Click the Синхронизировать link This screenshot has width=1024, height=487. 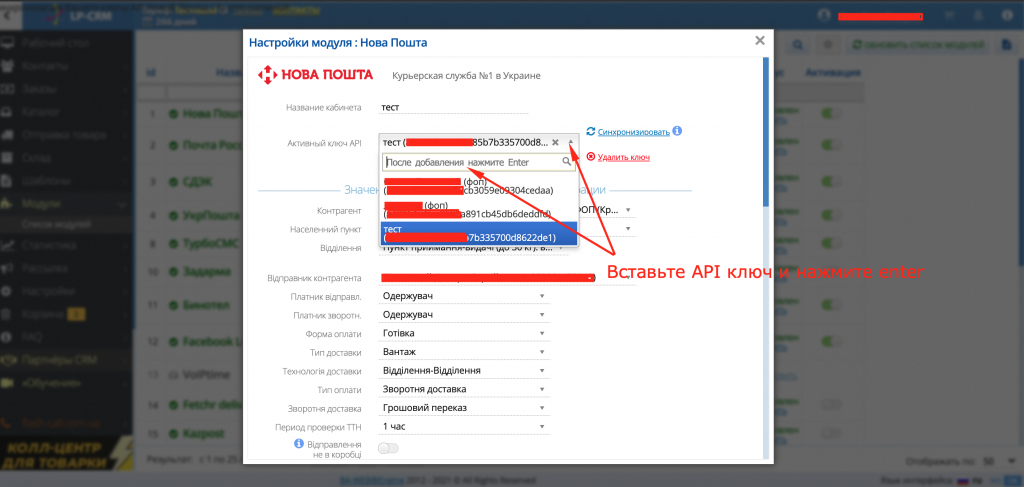[633, 132]
